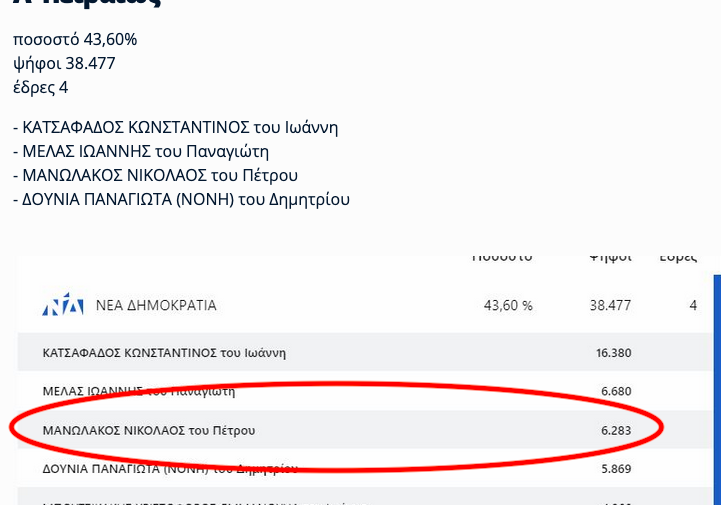This screenshot has height=505, width=721.
Task: Click the Νέα Δημοκρατία party logo
Action: tap(62, 305)
